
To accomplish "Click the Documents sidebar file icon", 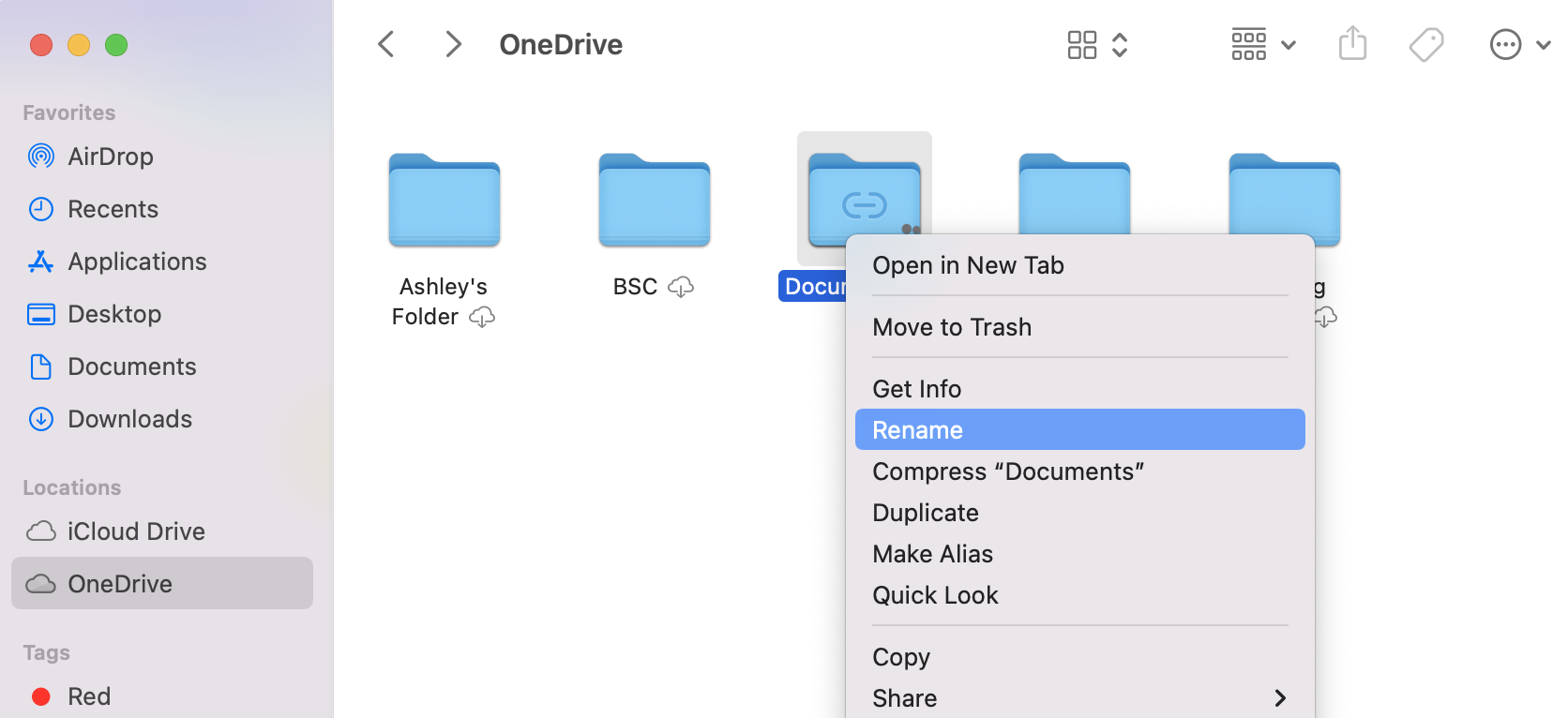I will click(x=41, y=366).
